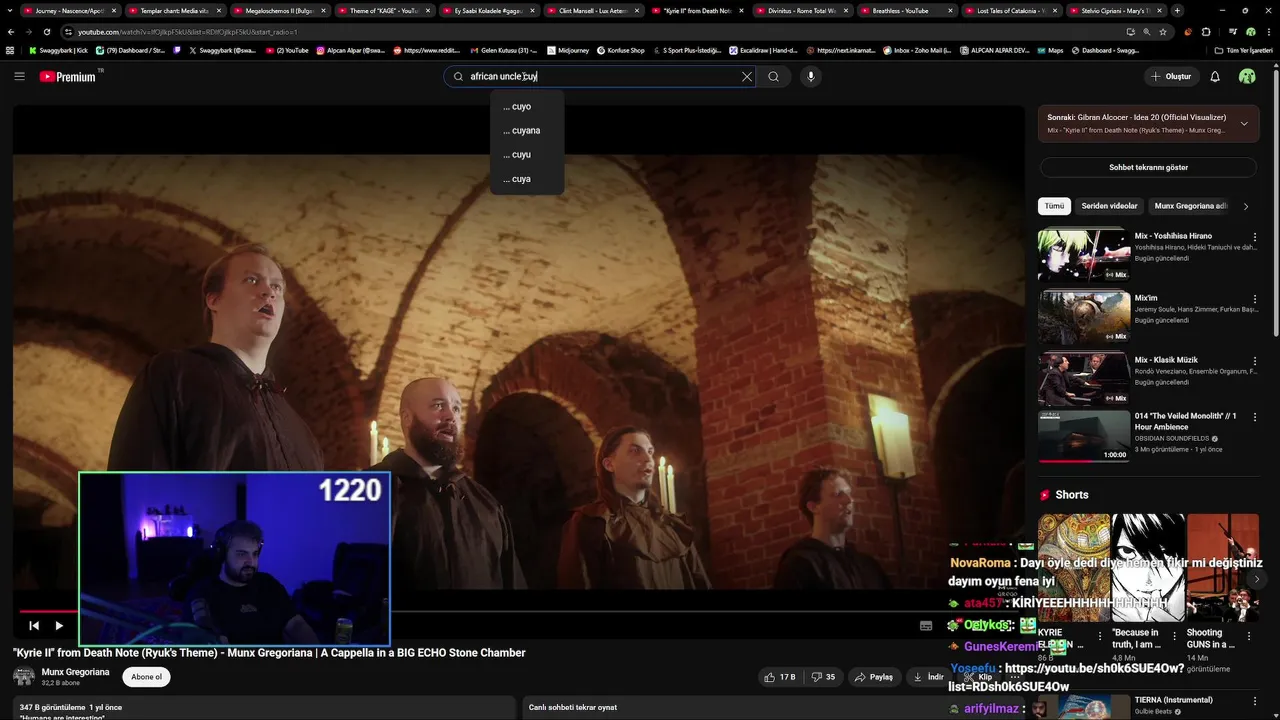The width and height of the screenshot is (1280, 720).
Task: Share video with Paylaş button
Action: tap(873, 677)
